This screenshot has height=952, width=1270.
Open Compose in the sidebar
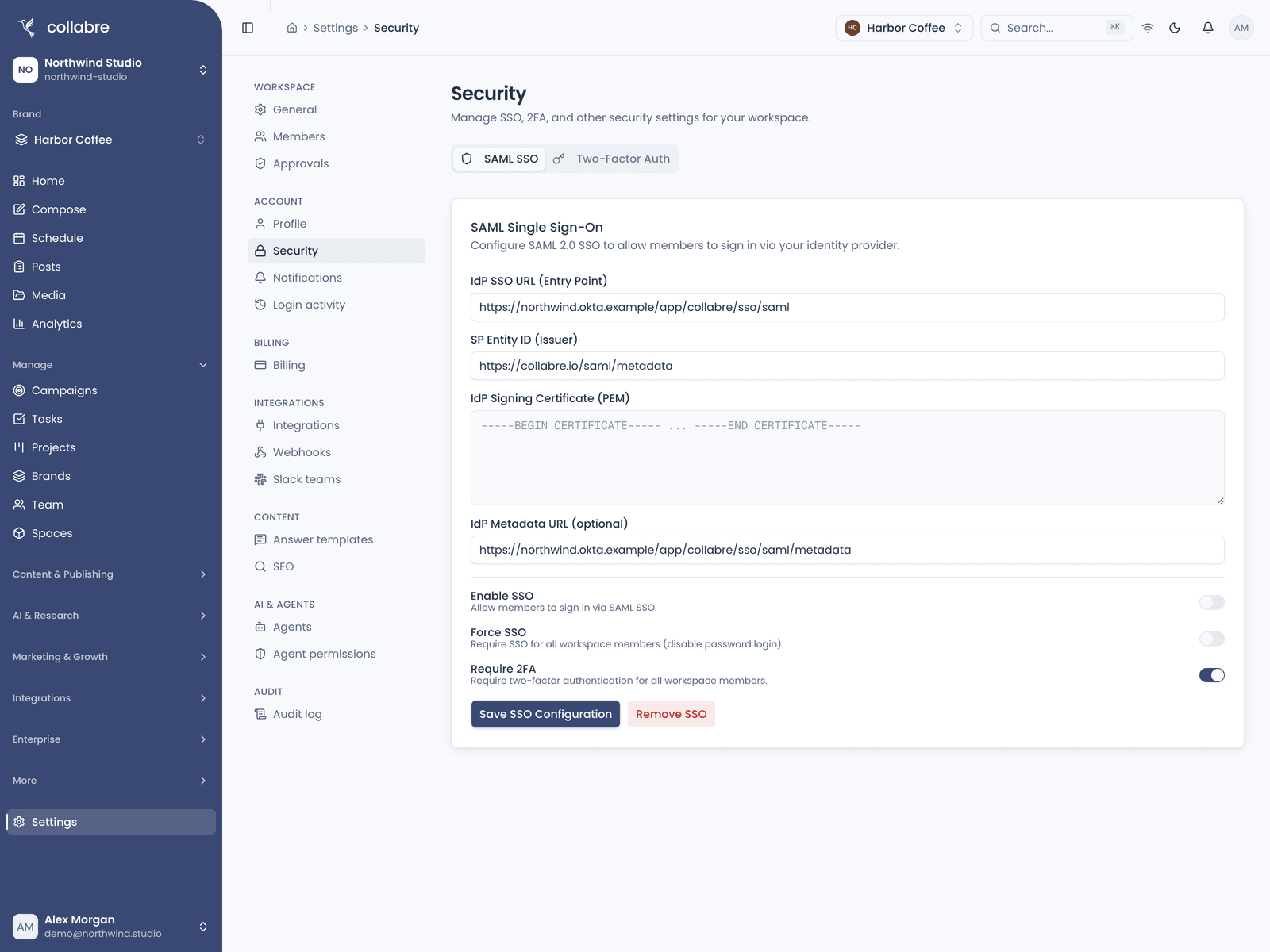click(x=111, y=209)
